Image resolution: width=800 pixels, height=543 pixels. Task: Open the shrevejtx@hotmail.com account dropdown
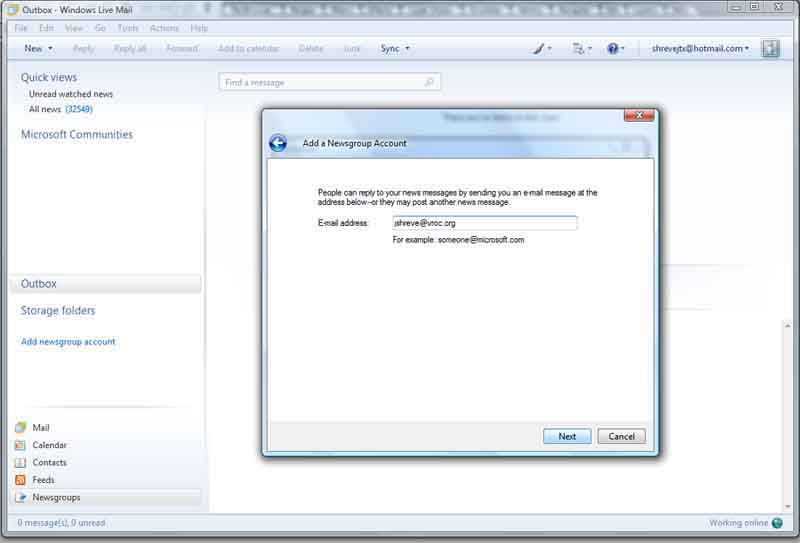[x=700, y=48]
